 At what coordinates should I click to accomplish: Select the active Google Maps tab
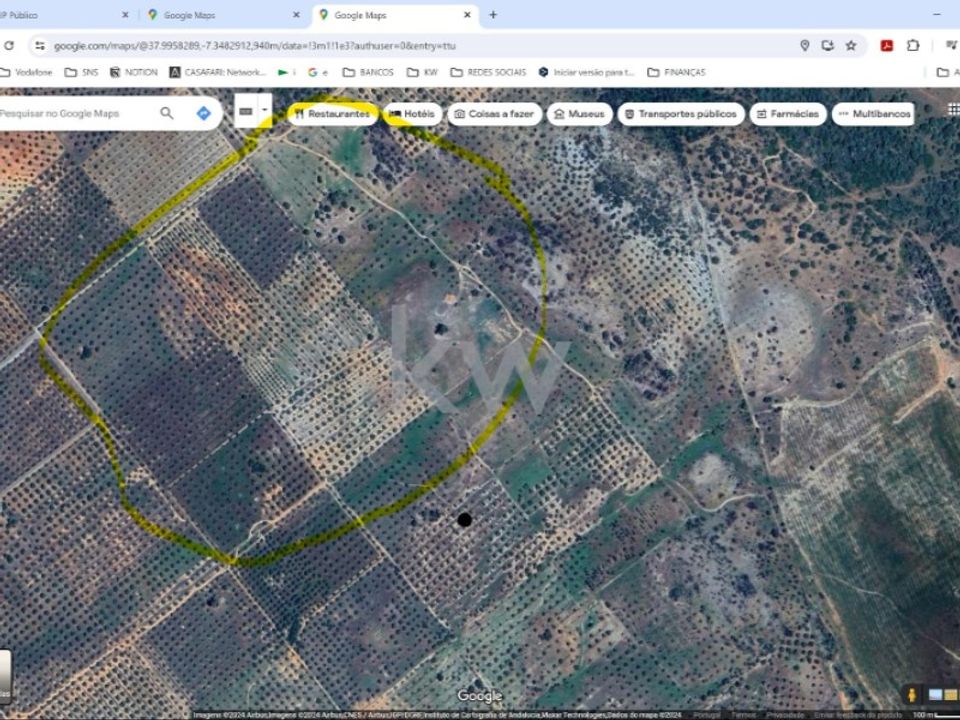point(395,15)
